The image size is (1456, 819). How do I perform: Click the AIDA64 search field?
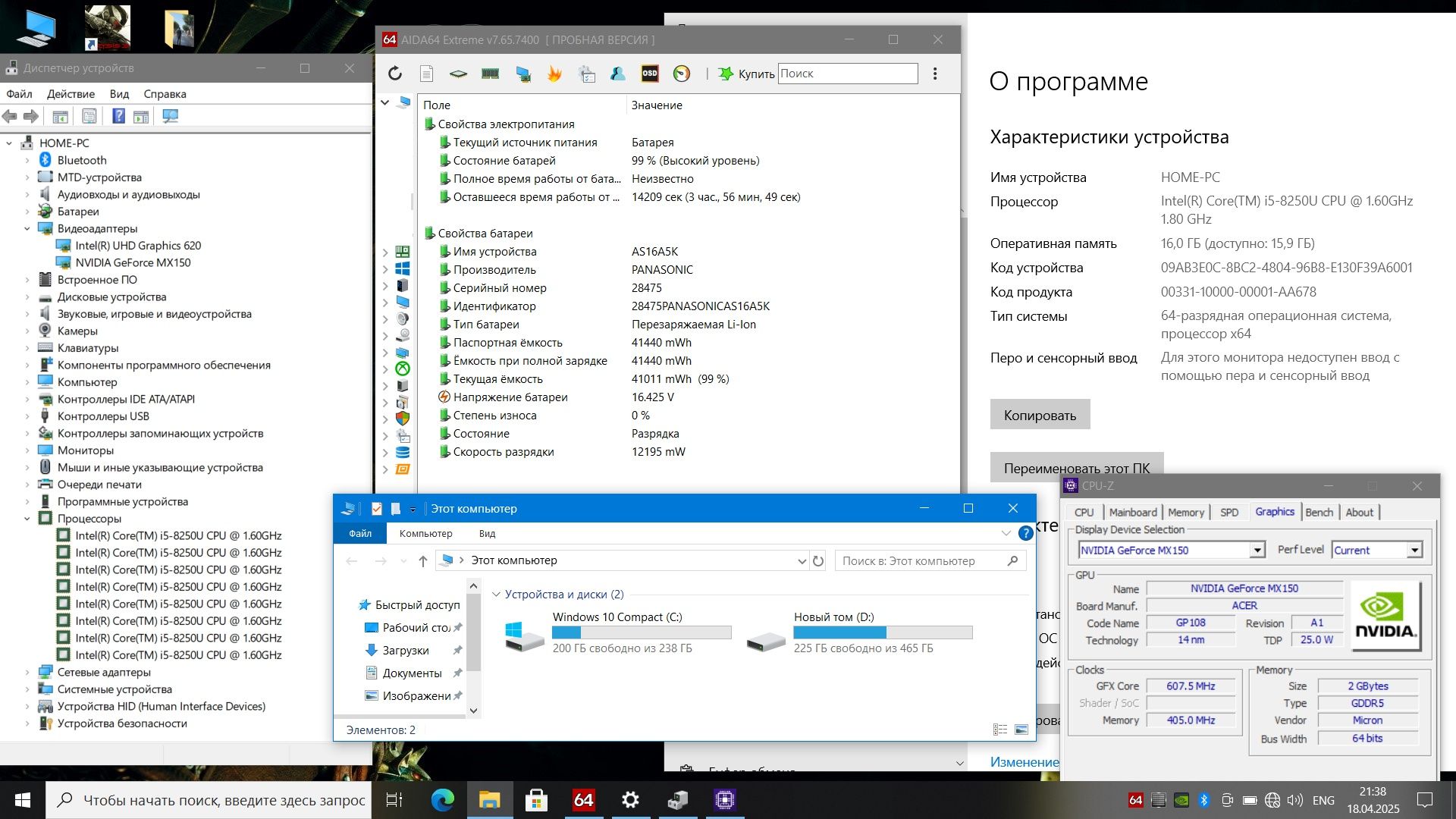[x=848, y=74]
